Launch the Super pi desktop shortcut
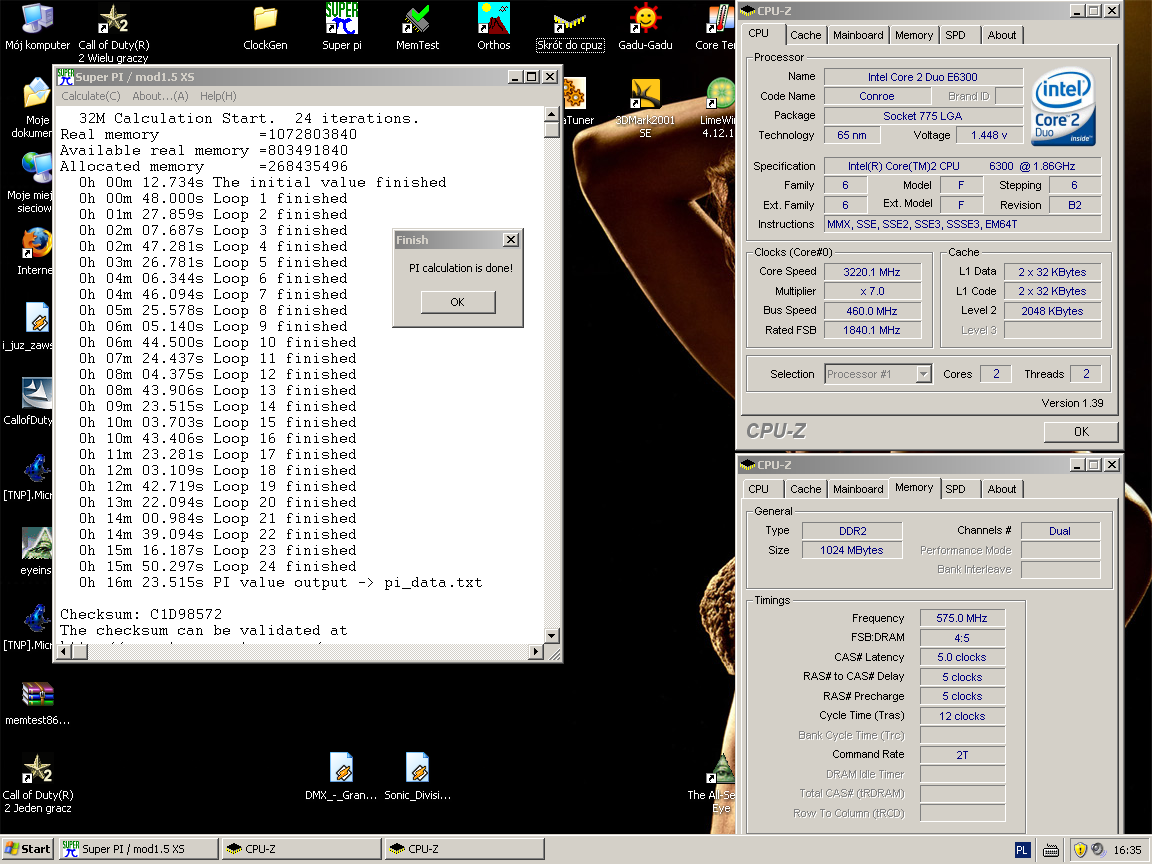Viewport: 1152px width, 864px height. 342,19
